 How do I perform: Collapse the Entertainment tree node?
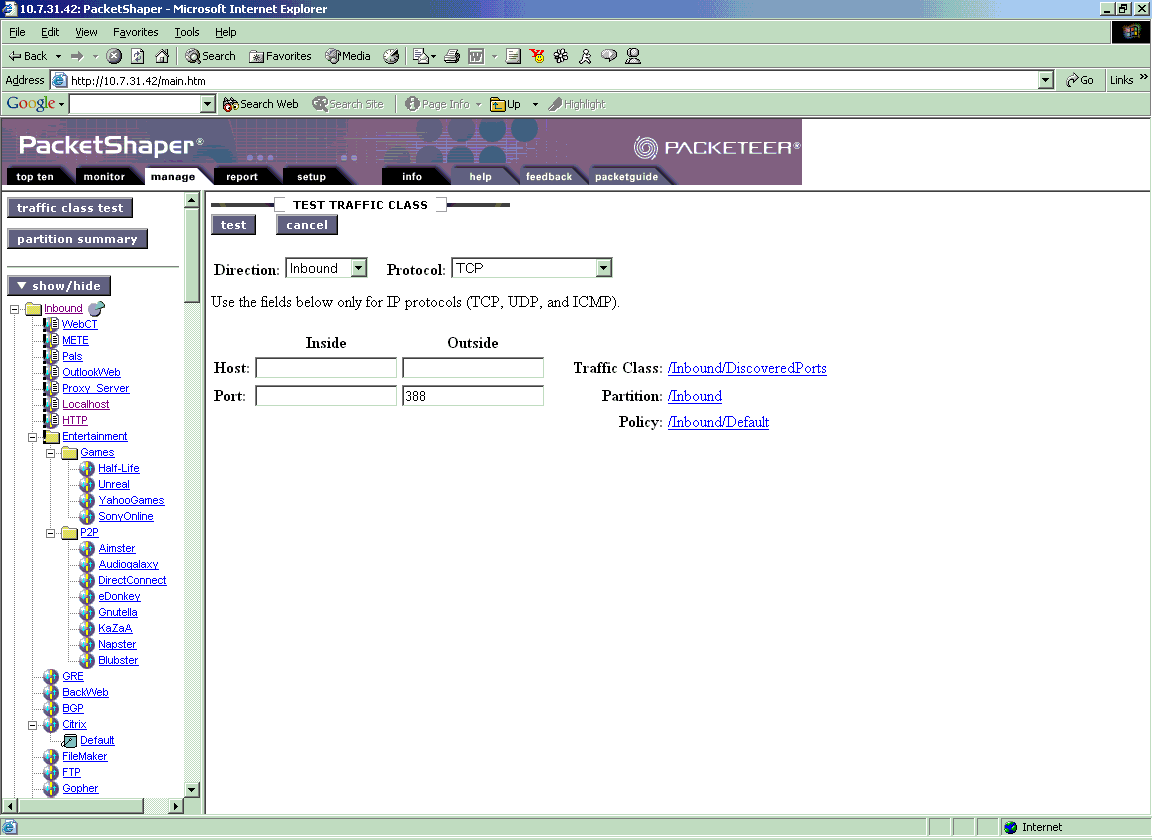[x=33, y=437]
